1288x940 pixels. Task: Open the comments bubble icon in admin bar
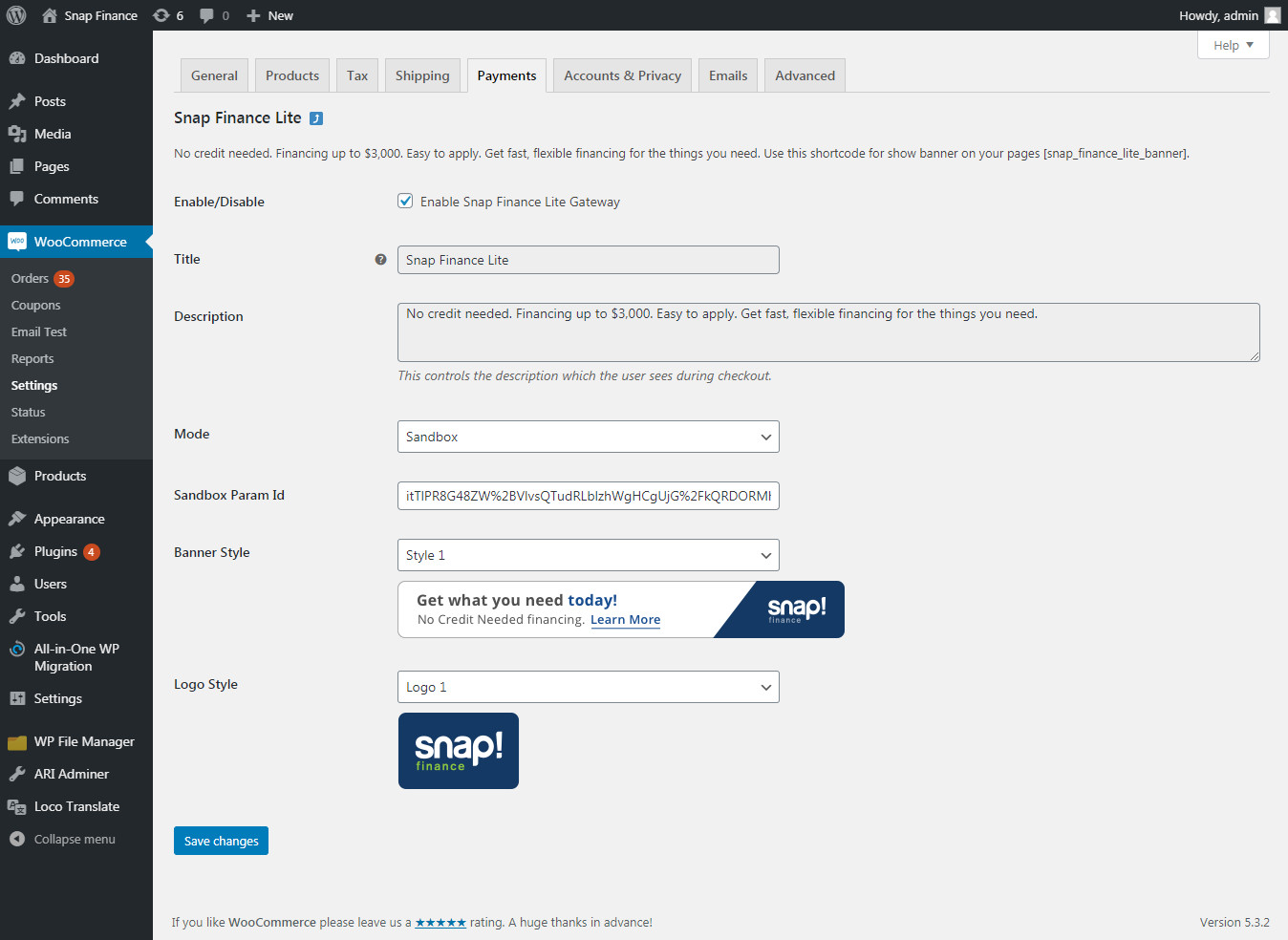click(206, 15)
